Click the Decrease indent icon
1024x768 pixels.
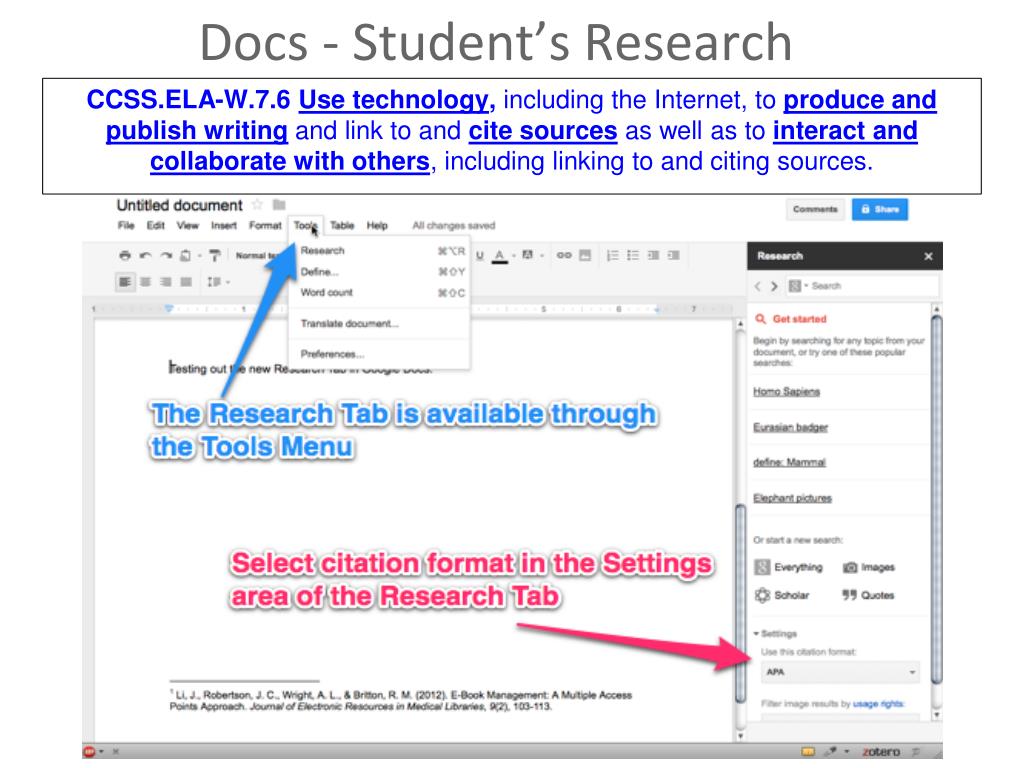653,255
